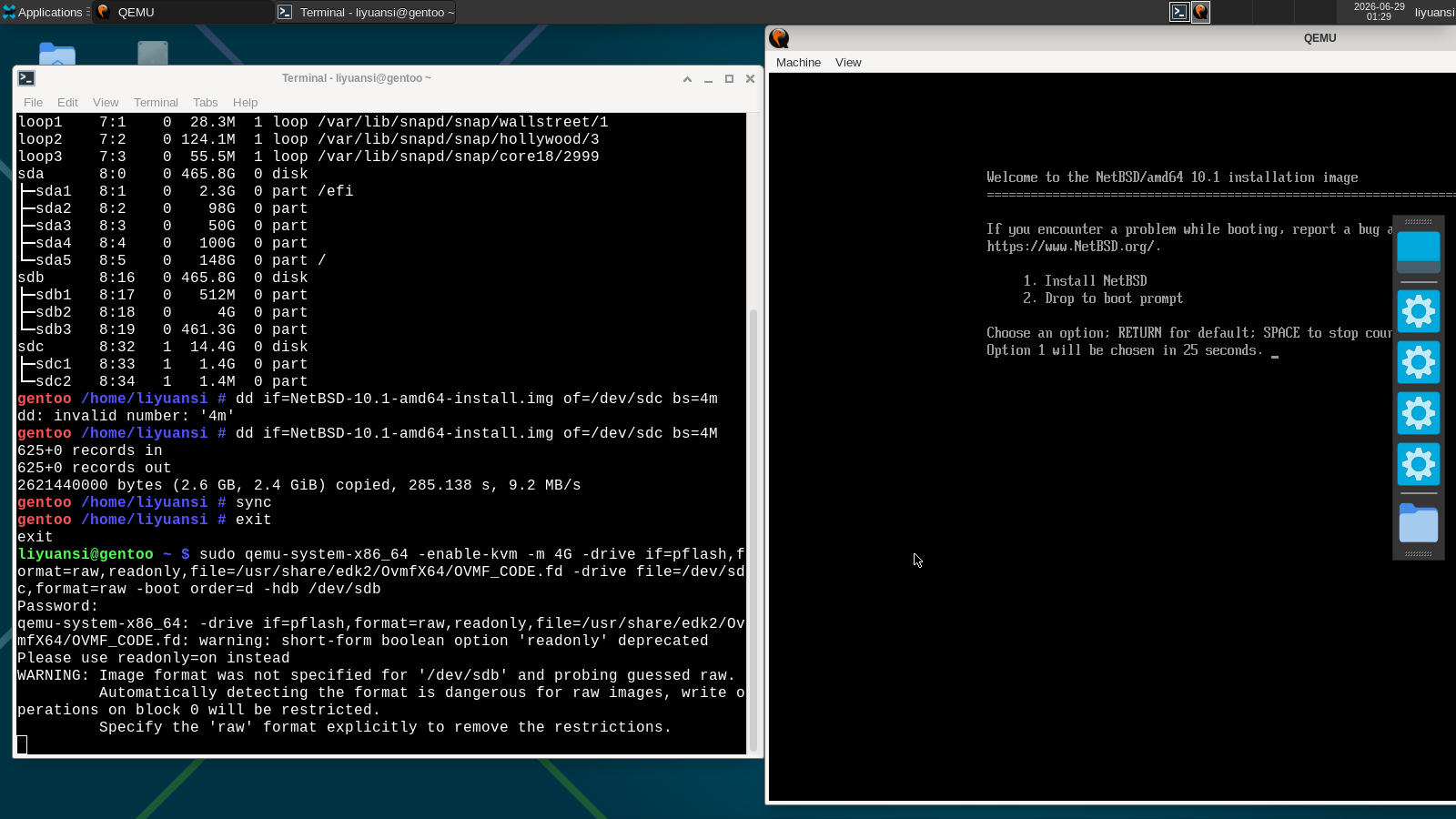Activate the Terminal button in the top panel taskbar
1456x819 pixels.
[x=365, y=12]
